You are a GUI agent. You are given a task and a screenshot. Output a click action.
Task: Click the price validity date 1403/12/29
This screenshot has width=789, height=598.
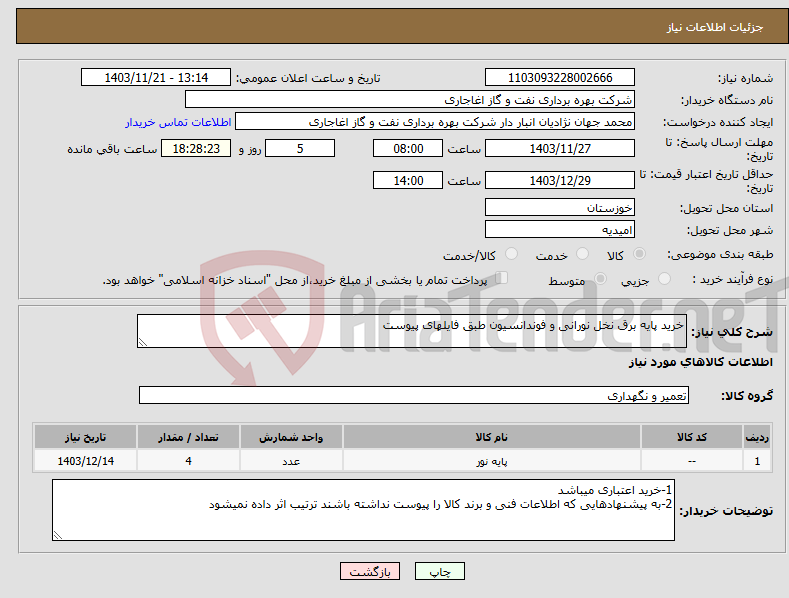560,180
